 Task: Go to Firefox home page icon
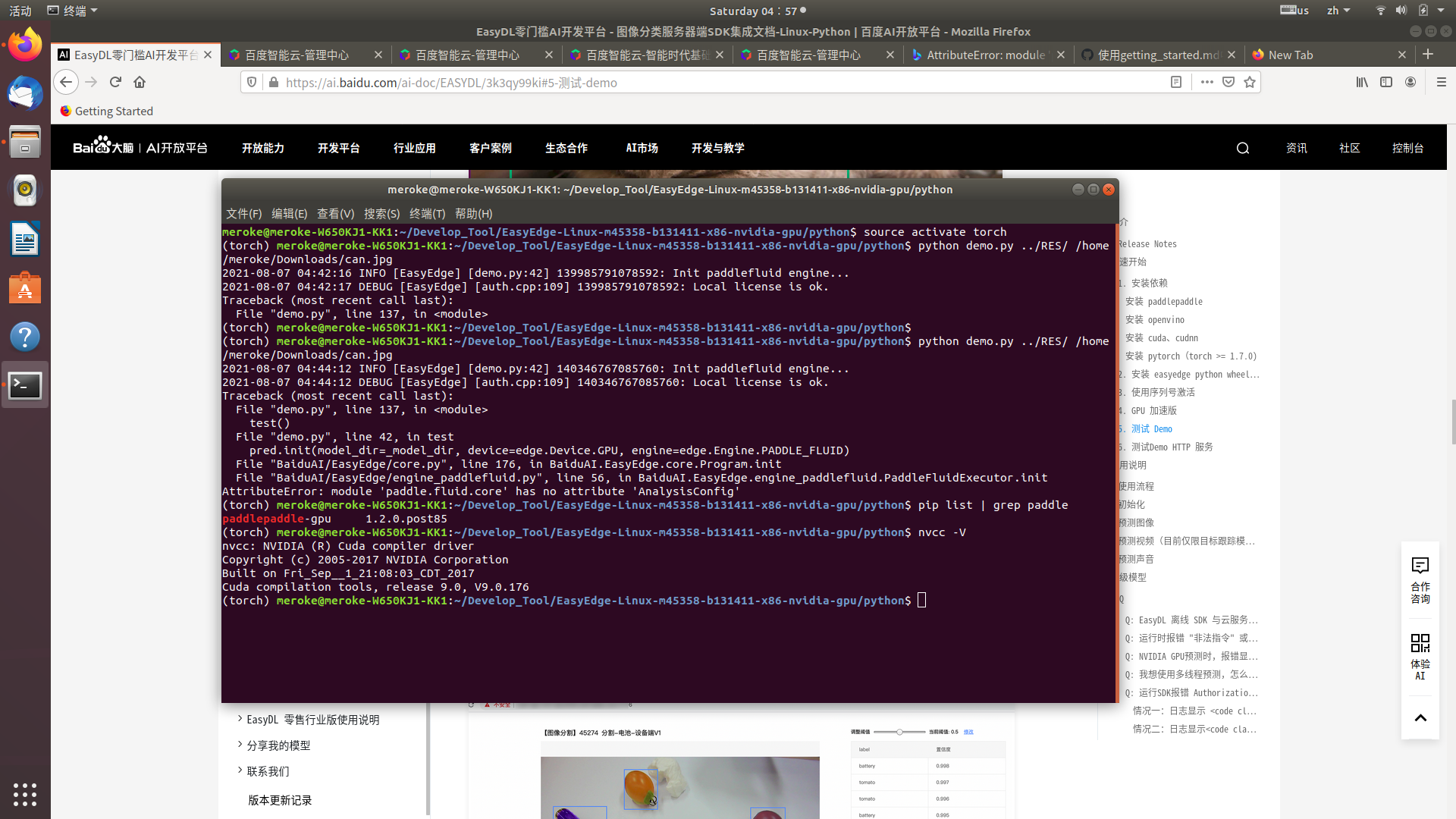(x=140, y=82)
